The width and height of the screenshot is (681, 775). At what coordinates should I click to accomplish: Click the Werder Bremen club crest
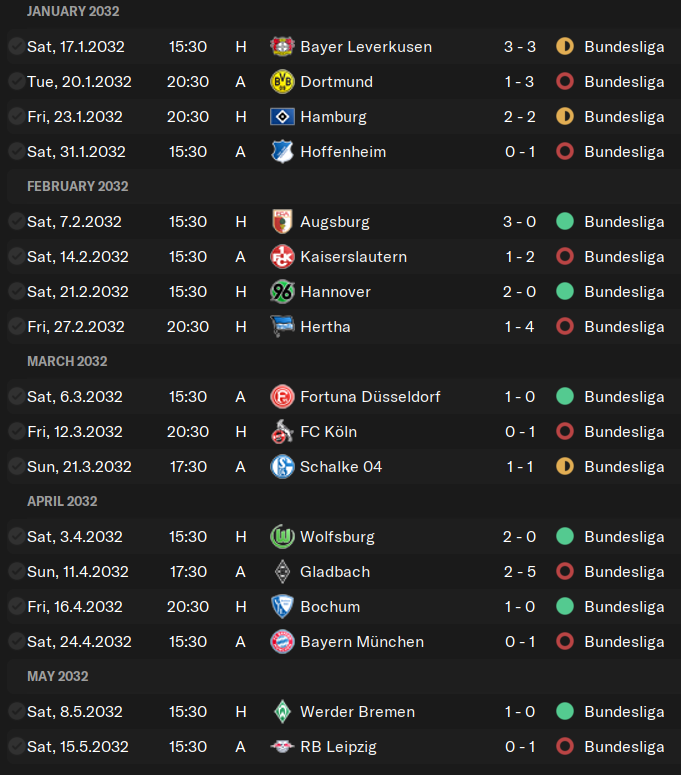282,712
